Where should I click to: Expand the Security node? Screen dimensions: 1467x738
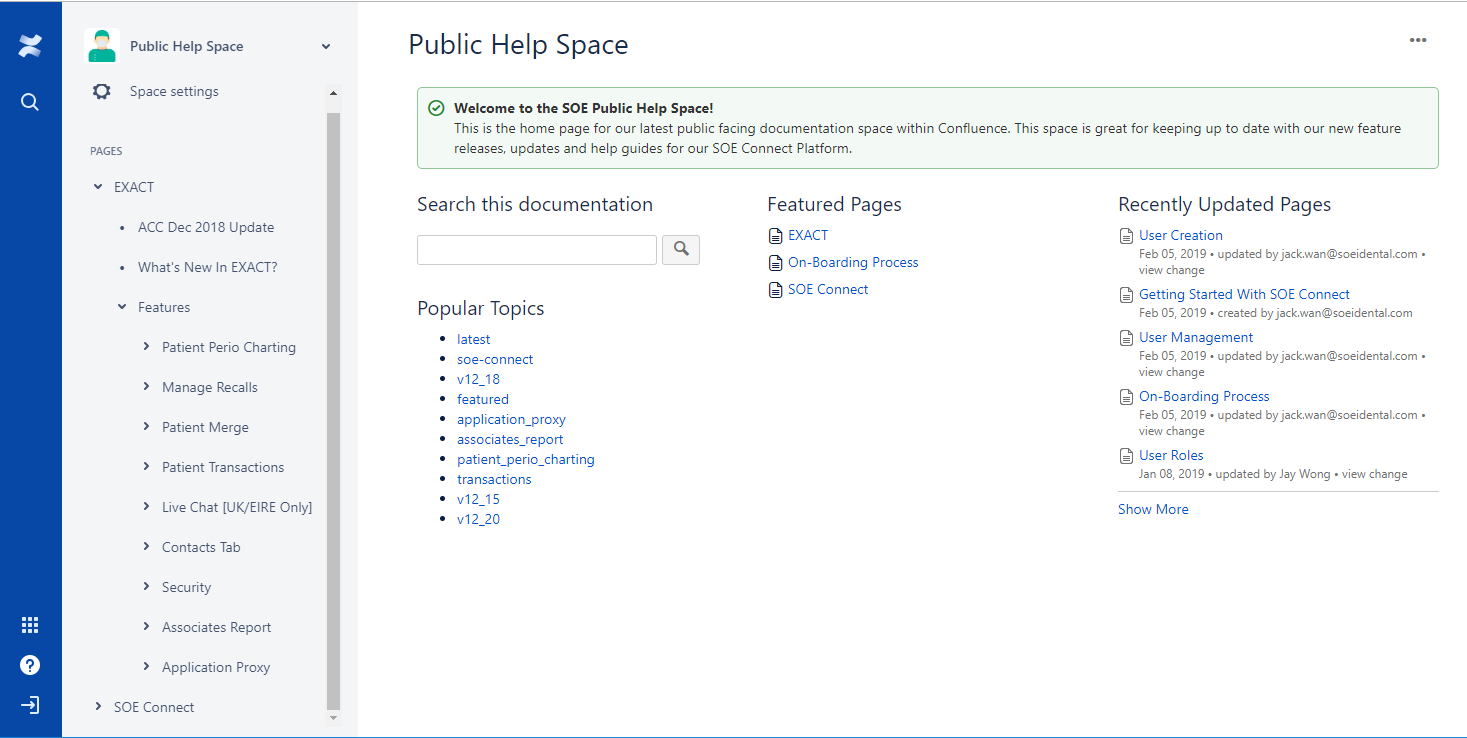(146, 587)
